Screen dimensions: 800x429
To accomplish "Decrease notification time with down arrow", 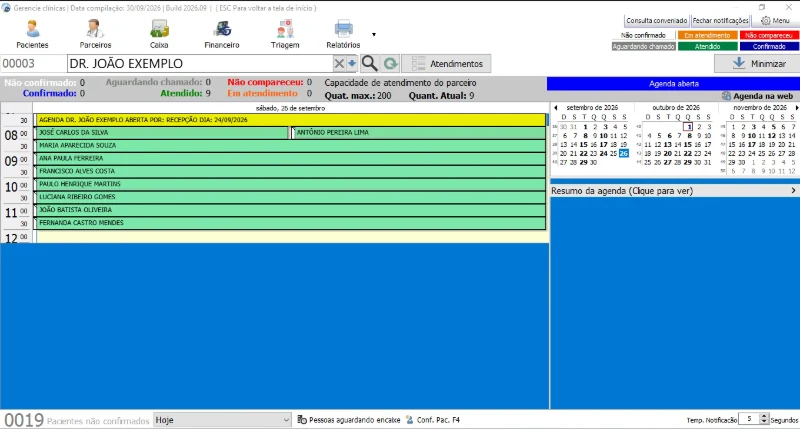I will point(764,422).
